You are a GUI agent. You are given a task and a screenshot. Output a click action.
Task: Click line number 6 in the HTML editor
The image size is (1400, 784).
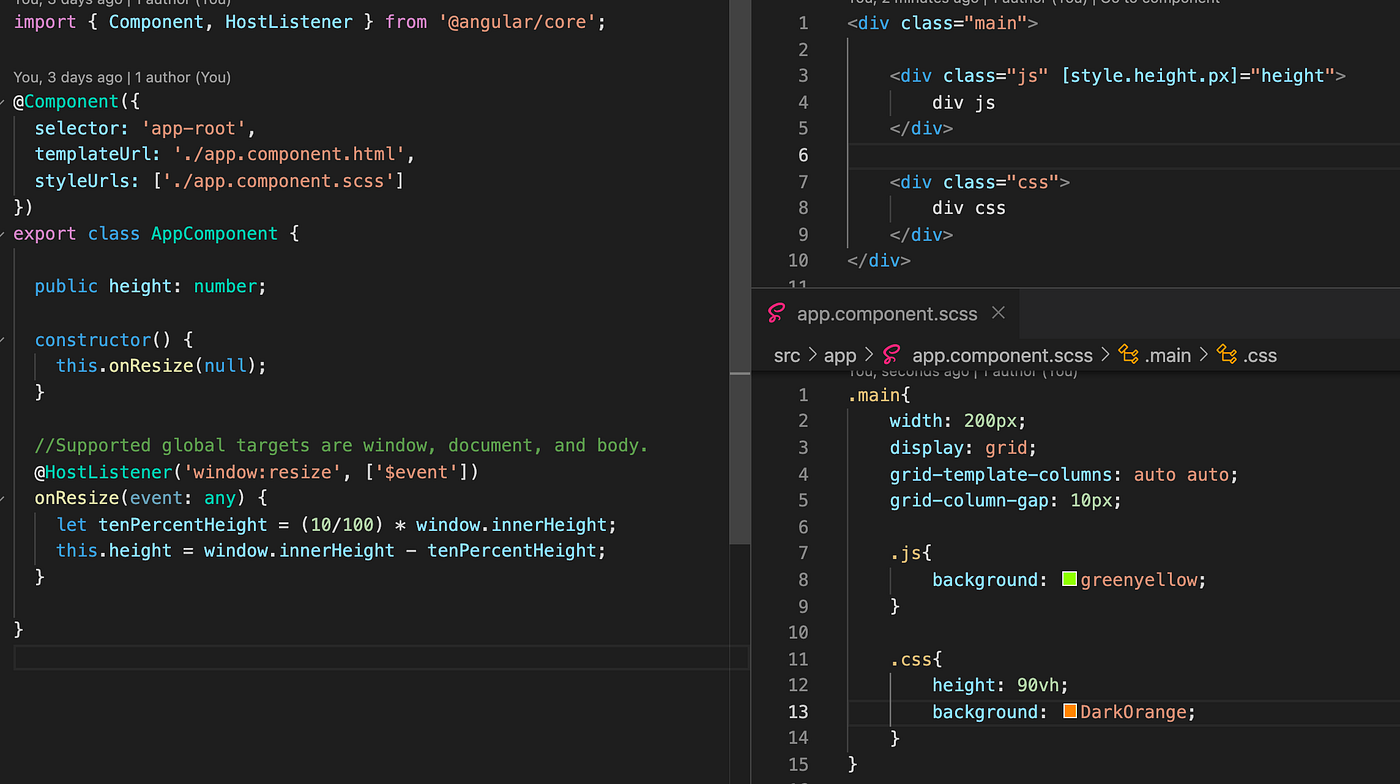(x=803, y=155)
